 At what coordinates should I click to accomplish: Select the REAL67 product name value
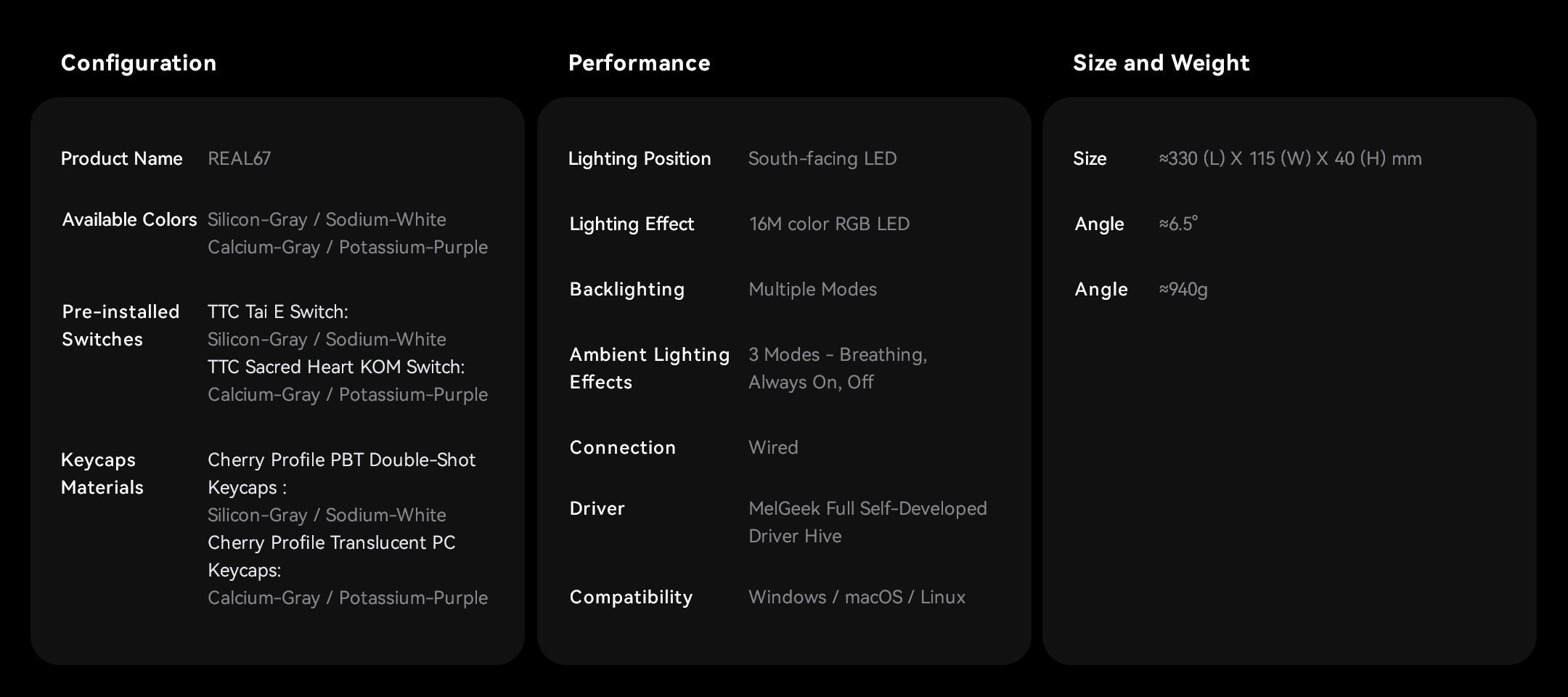239,158
